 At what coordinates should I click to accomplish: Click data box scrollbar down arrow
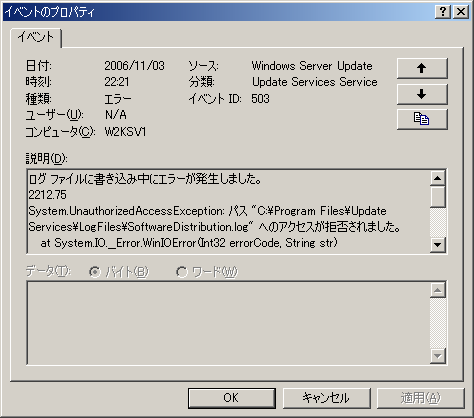[x=438, y=356]
